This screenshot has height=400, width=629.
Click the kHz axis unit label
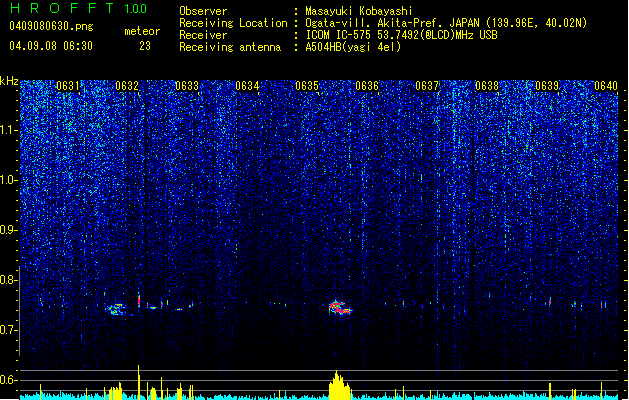pos(9,81)
